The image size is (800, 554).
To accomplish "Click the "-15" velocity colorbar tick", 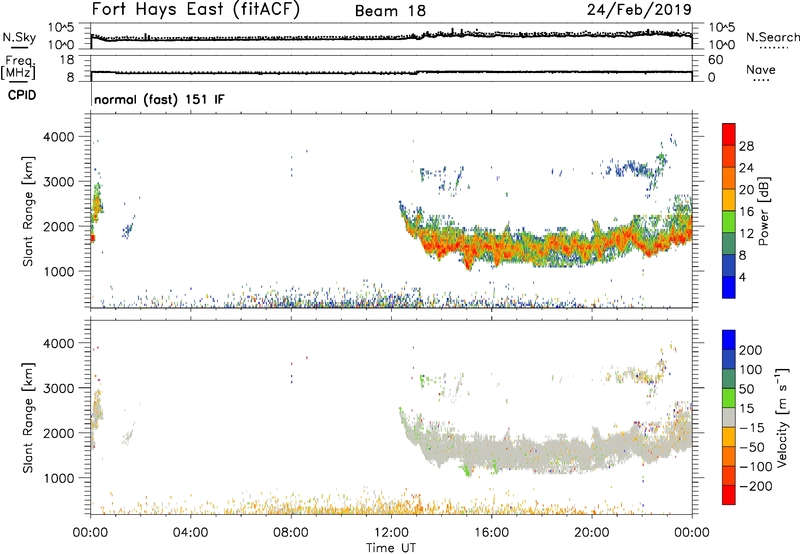I will point(751,428).
